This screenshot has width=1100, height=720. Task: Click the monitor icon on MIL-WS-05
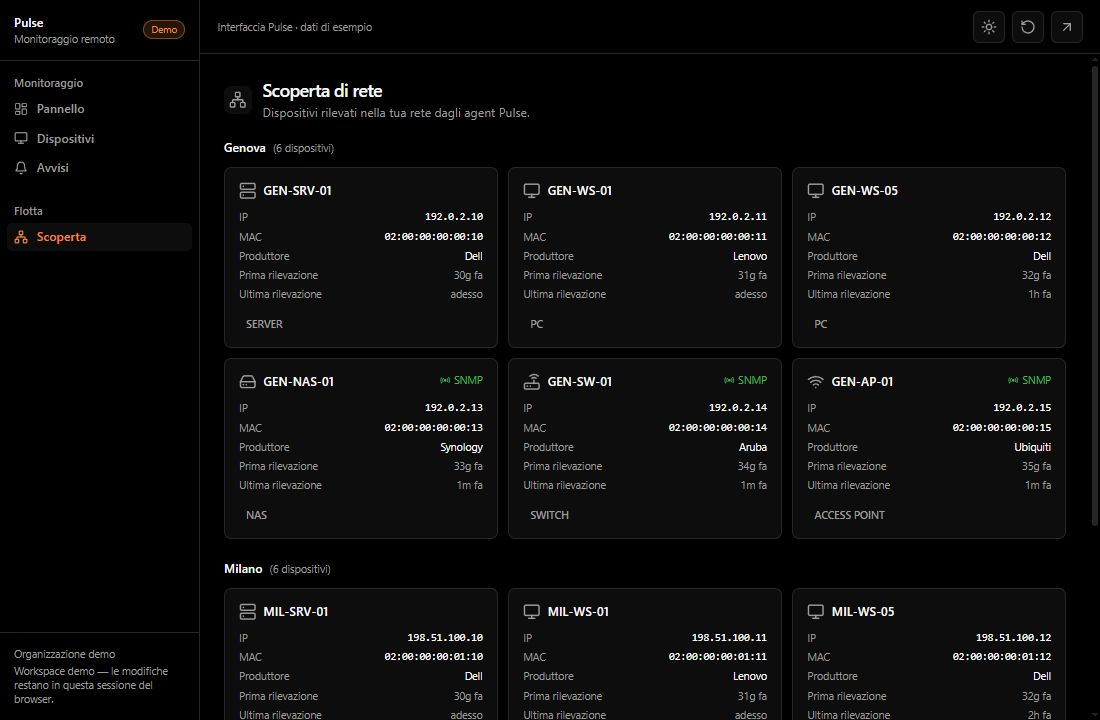(x=815, y=611)
